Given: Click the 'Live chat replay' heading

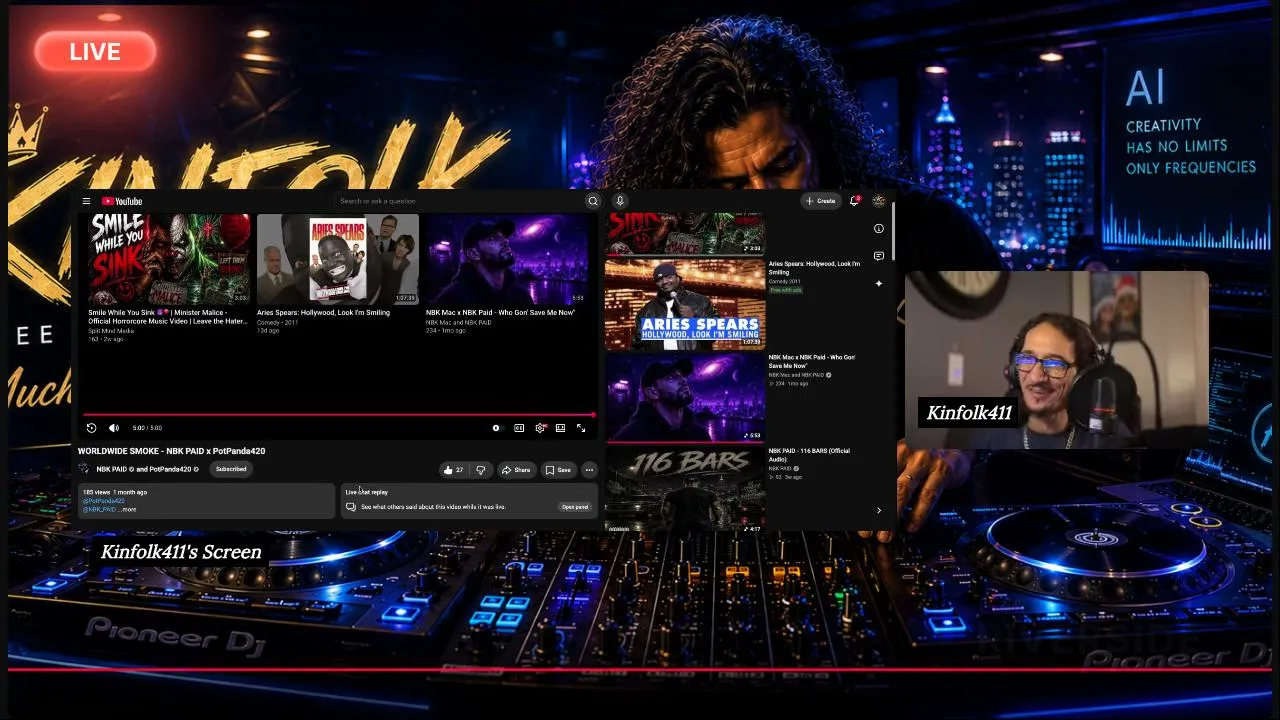Looking at the screenshot, I should [x=367, y=492].
